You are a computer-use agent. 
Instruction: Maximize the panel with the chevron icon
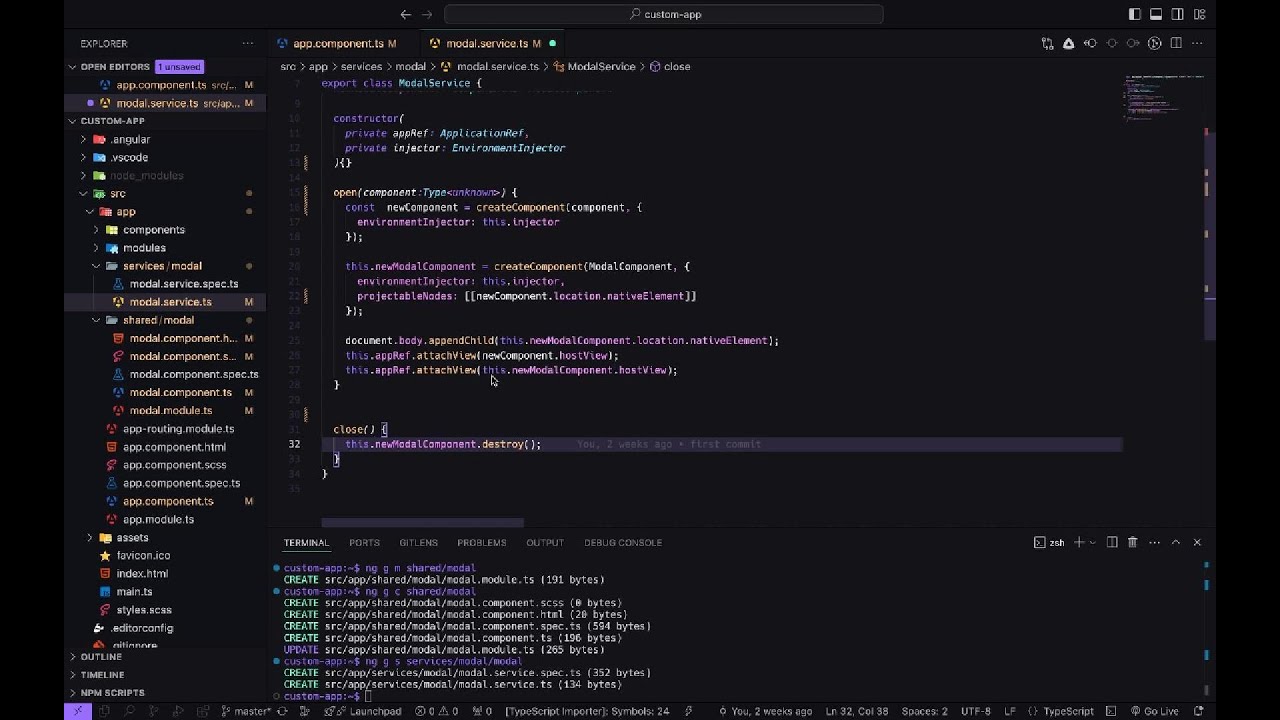(1175, 542)
